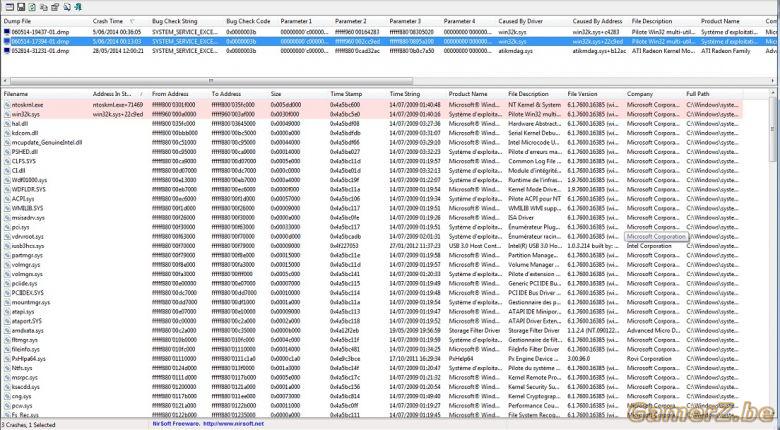The image size is (780, 430).
Task: Select the volmgrx.sys driver row
Action: pos(372,274)
